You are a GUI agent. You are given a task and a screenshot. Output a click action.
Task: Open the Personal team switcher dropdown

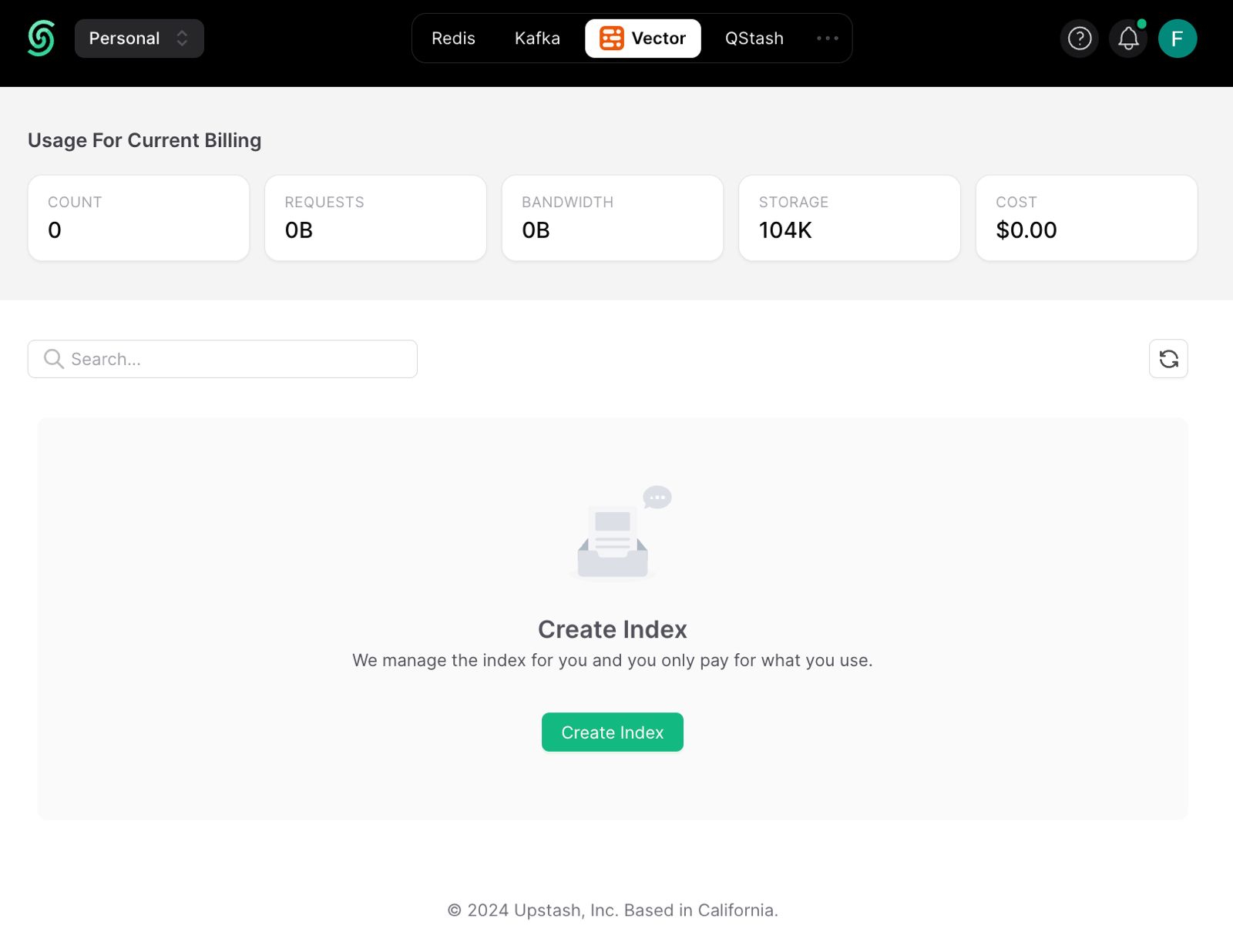139,39
